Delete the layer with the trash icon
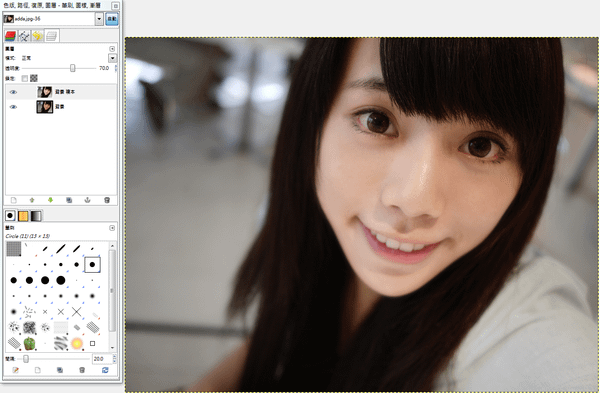Viewport: 600px width, 393px height. (x=107, y=200)
